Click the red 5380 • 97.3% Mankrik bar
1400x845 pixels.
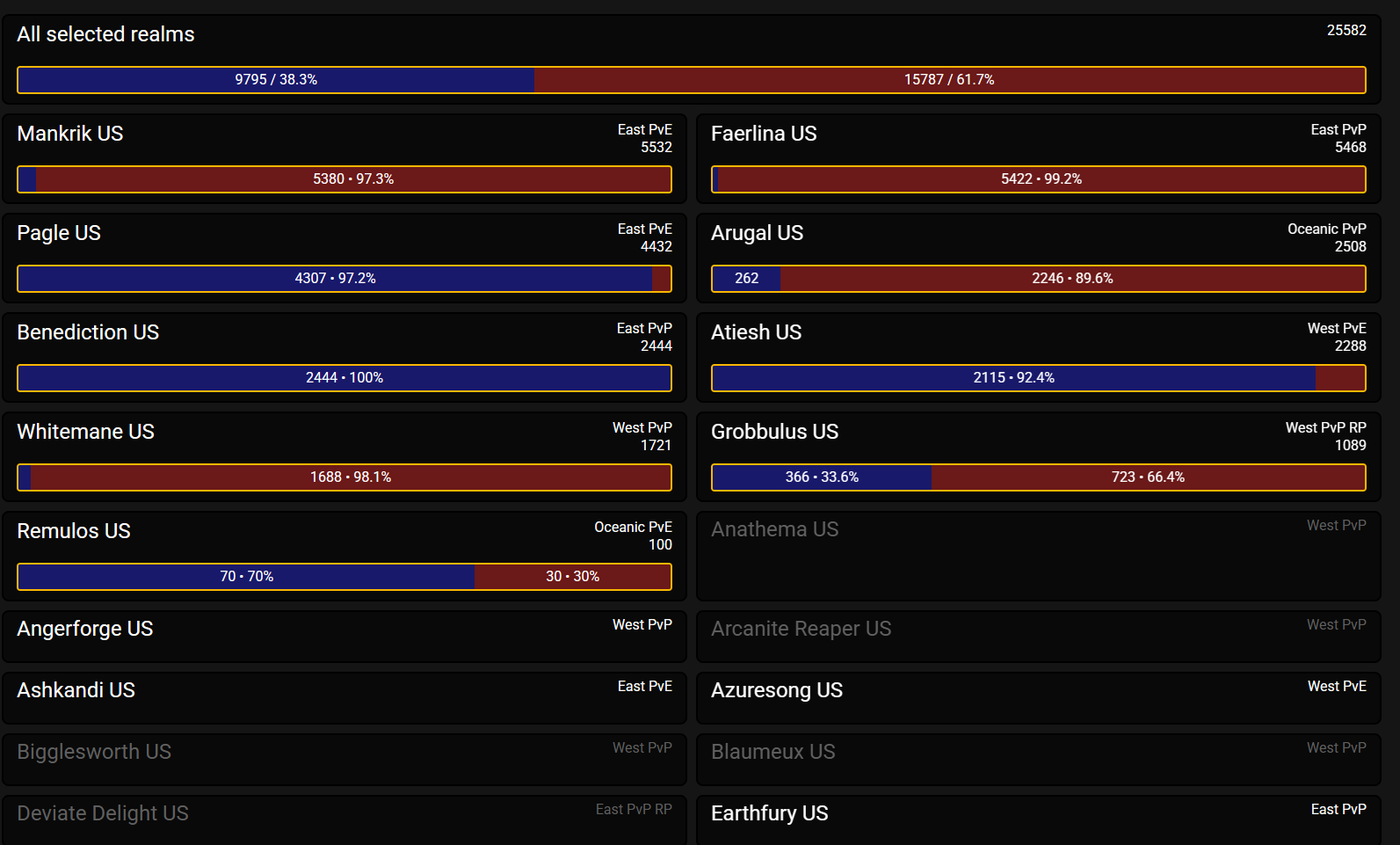[353, 179]
